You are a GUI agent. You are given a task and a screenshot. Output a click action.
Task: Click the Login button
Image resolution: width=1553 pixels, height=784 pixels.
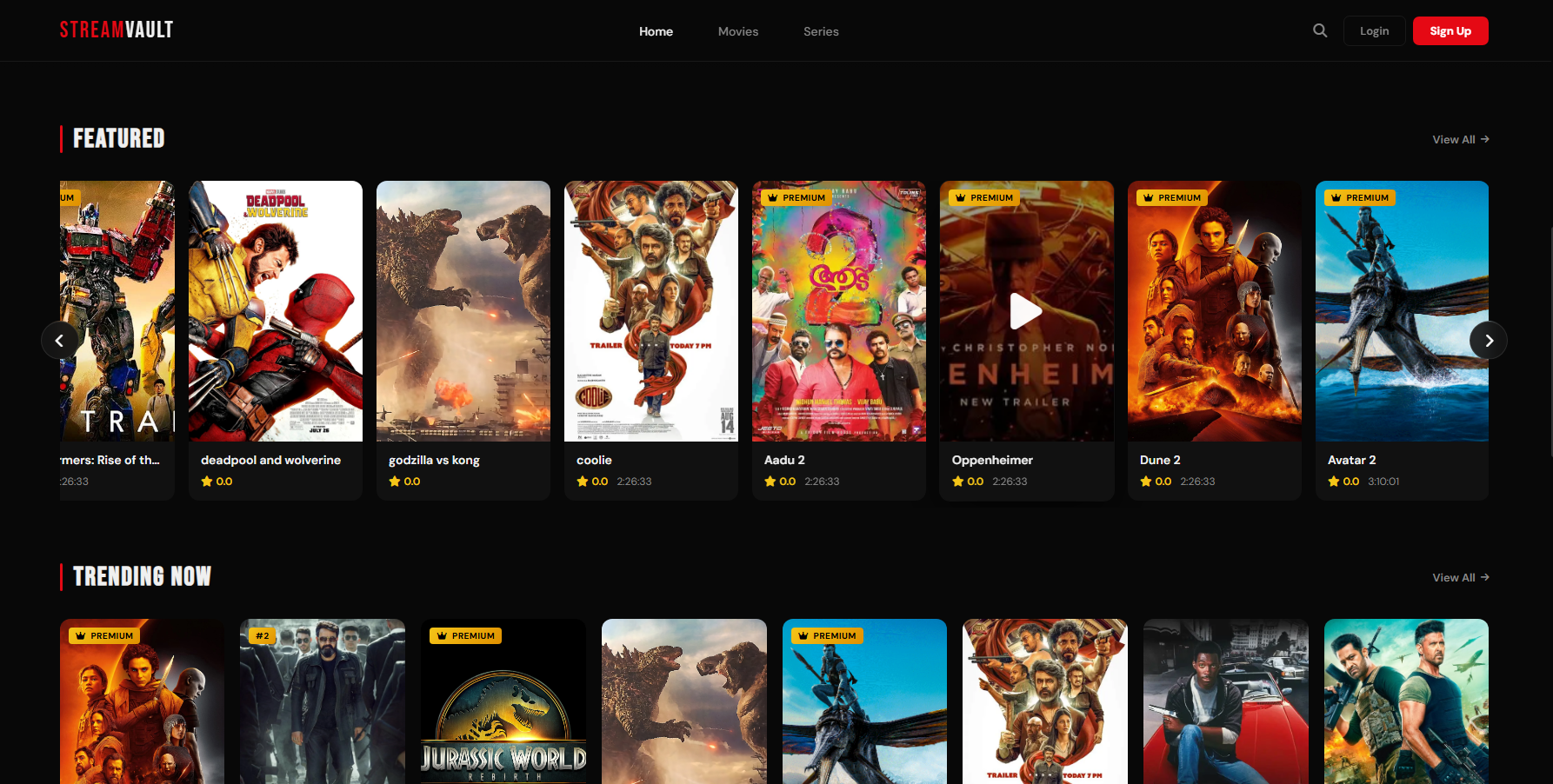1374,31
